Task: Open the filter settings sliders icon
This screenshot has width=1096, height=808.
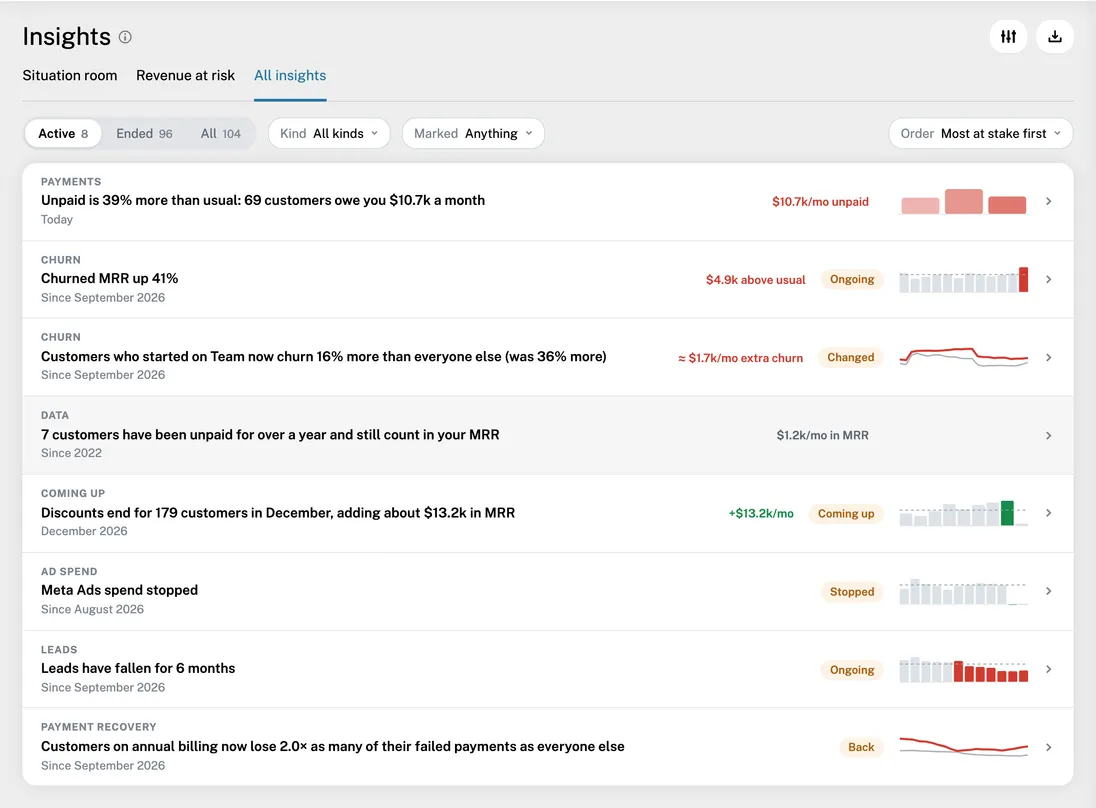Action: tap(1008, 36)
